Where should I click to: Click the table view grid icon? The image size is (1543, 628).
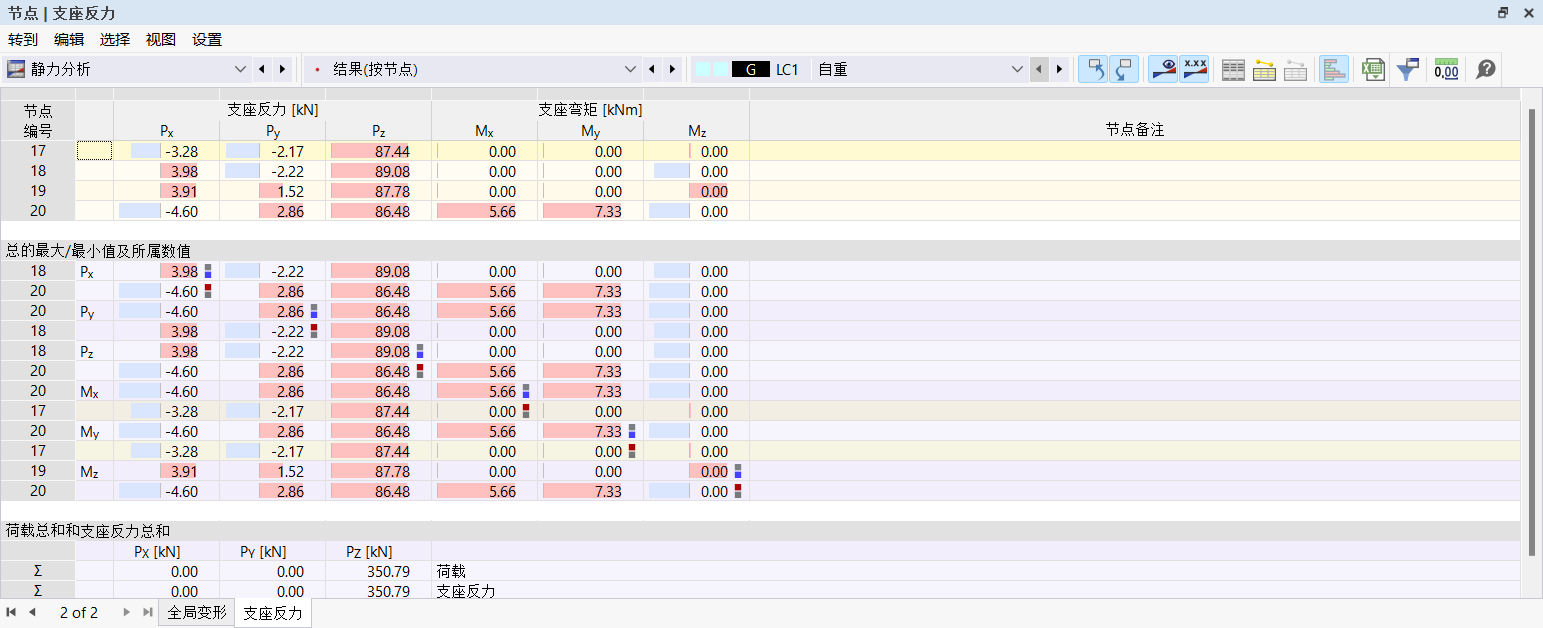pos(1233,69)
